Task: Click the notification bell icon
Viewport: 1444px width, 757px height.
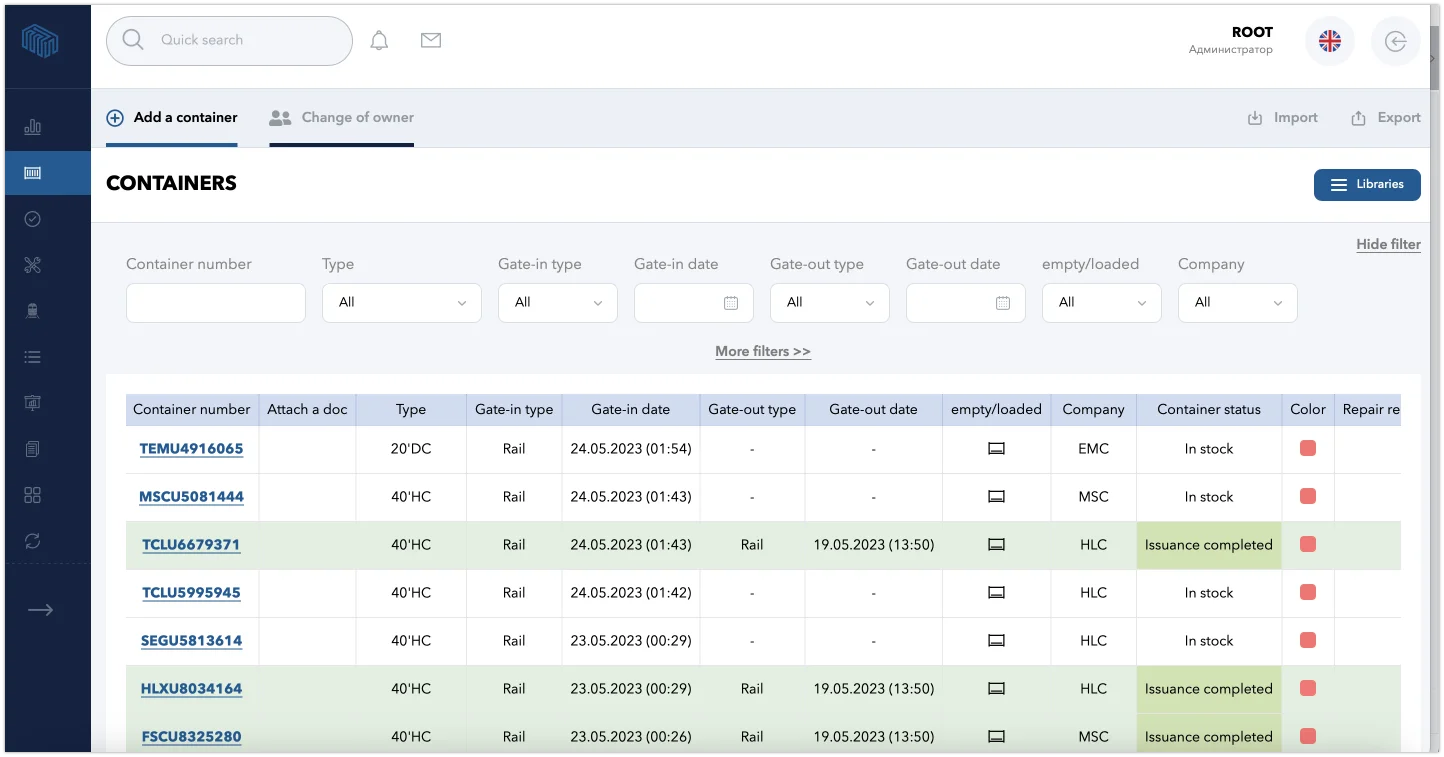Action: click(379, 41)
